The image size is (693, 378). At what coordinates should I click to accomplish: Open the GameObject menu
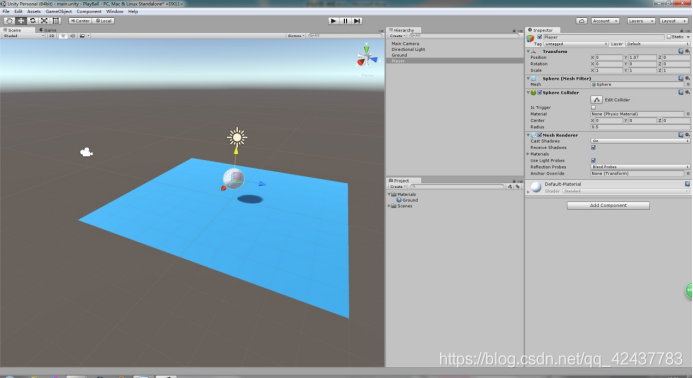tap(58, 11)
